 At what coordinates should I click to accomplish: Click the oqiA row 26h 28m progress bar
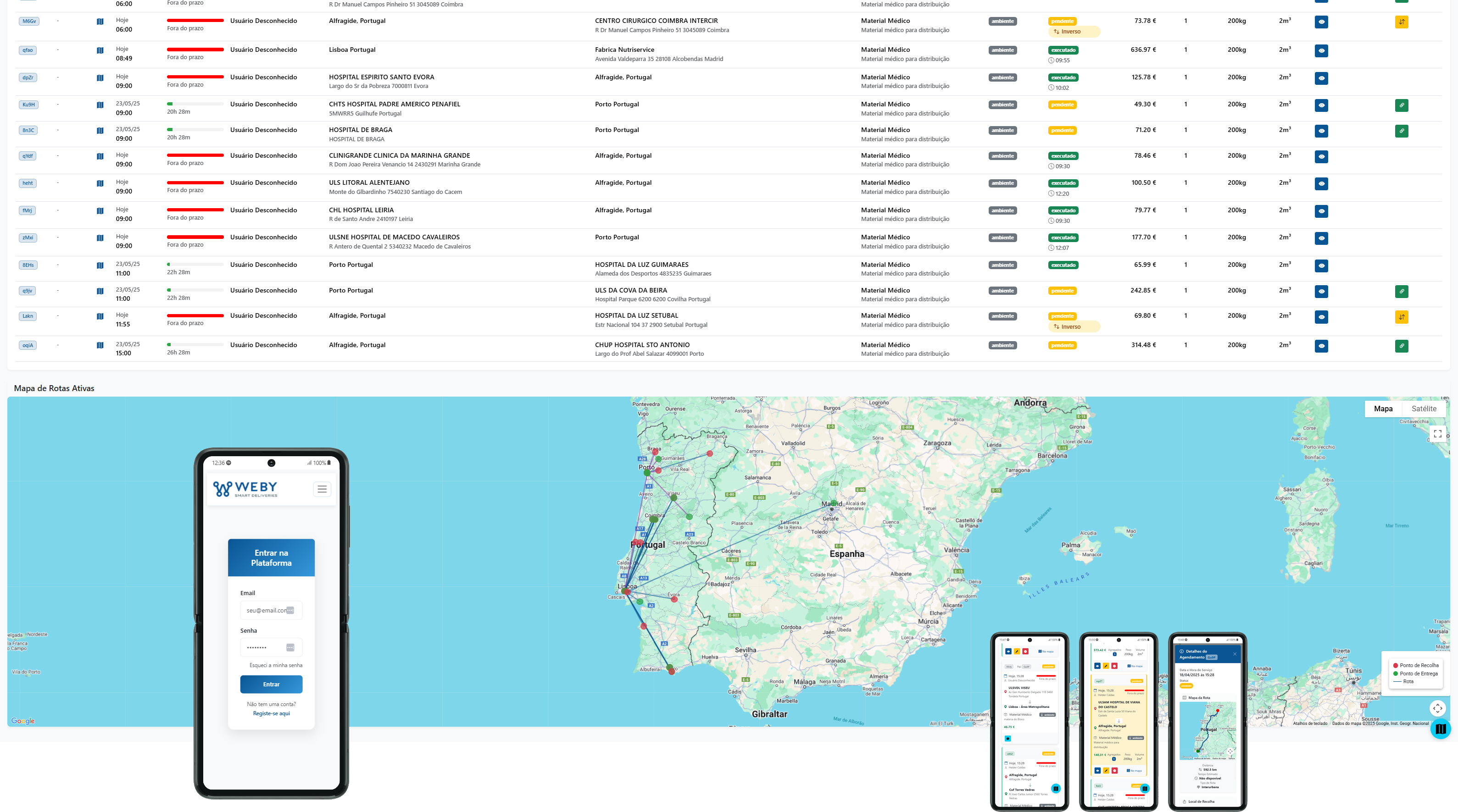tap(195, 345)
